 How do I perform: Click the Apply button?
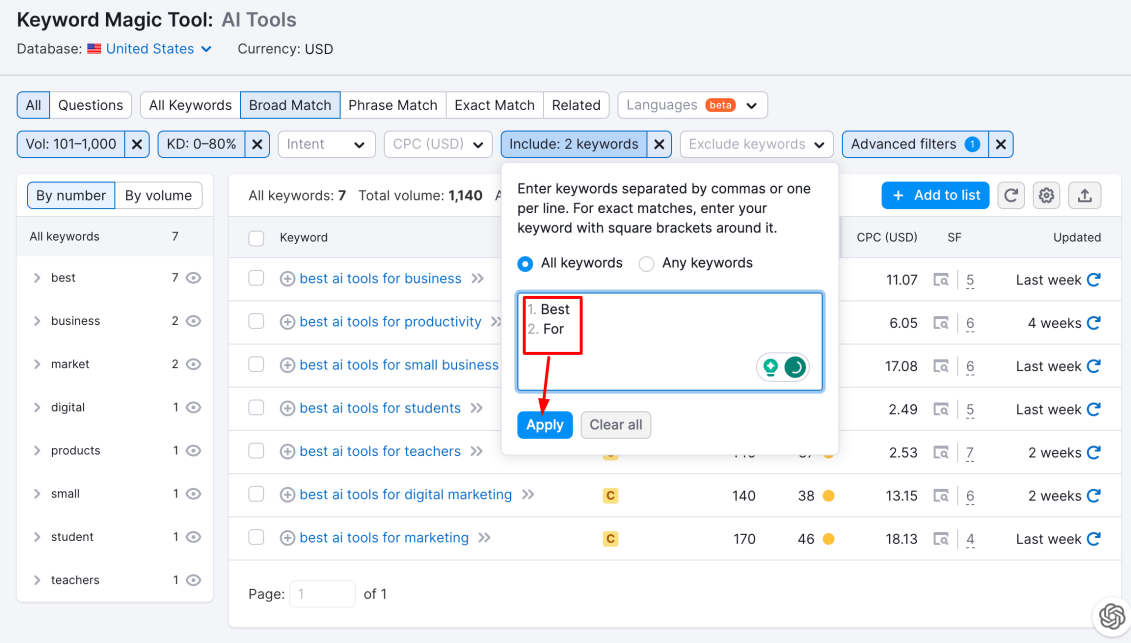tap(545, 425)
